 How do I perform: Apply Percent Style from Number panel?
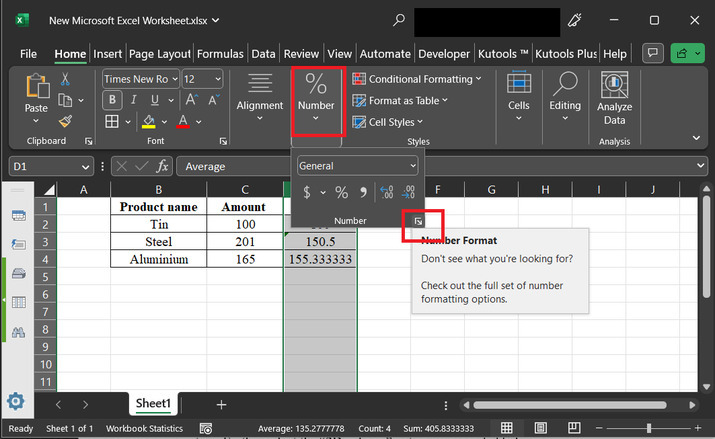pyautogui.click(x=341, y=192)
